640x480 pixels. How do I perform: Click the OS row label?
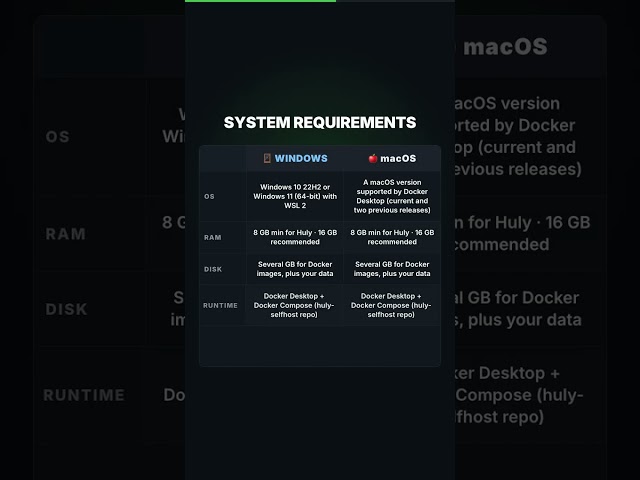[x=209, y=196]
